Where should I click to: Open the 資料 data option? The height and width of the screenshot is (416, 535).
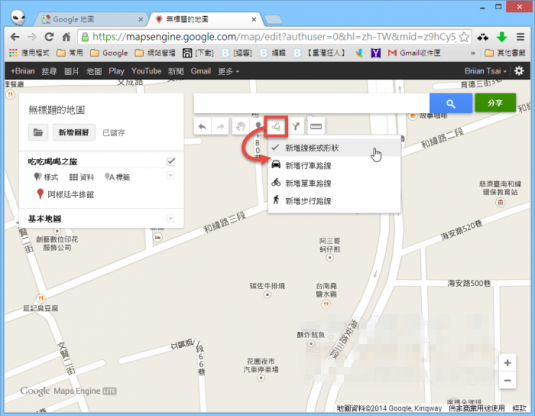(82, 177)
